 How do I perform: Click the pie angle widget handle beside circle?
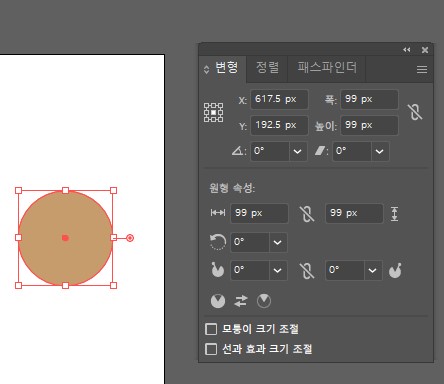130,238
